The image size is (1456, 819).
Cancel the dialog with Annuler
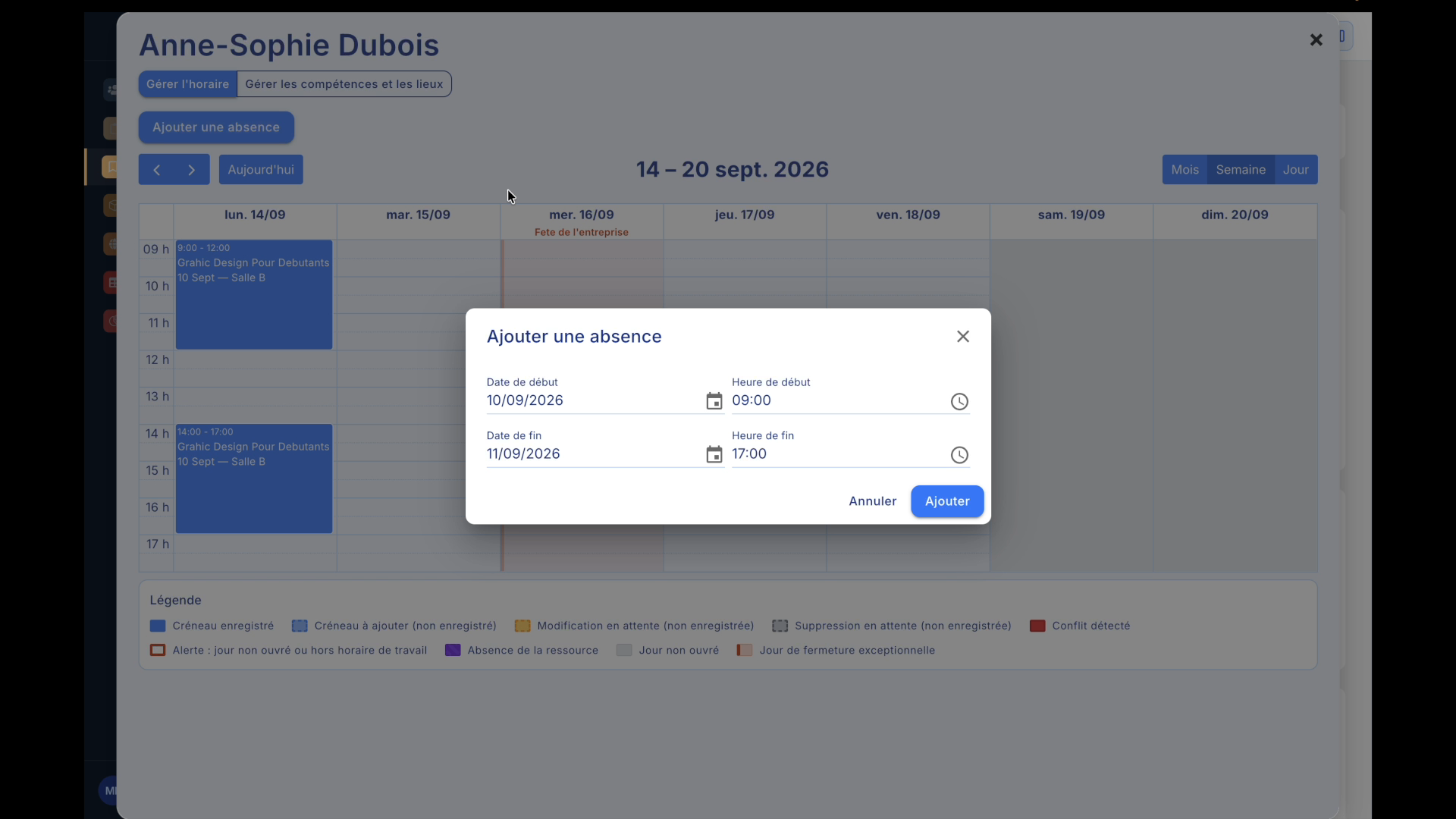(873, 501)
